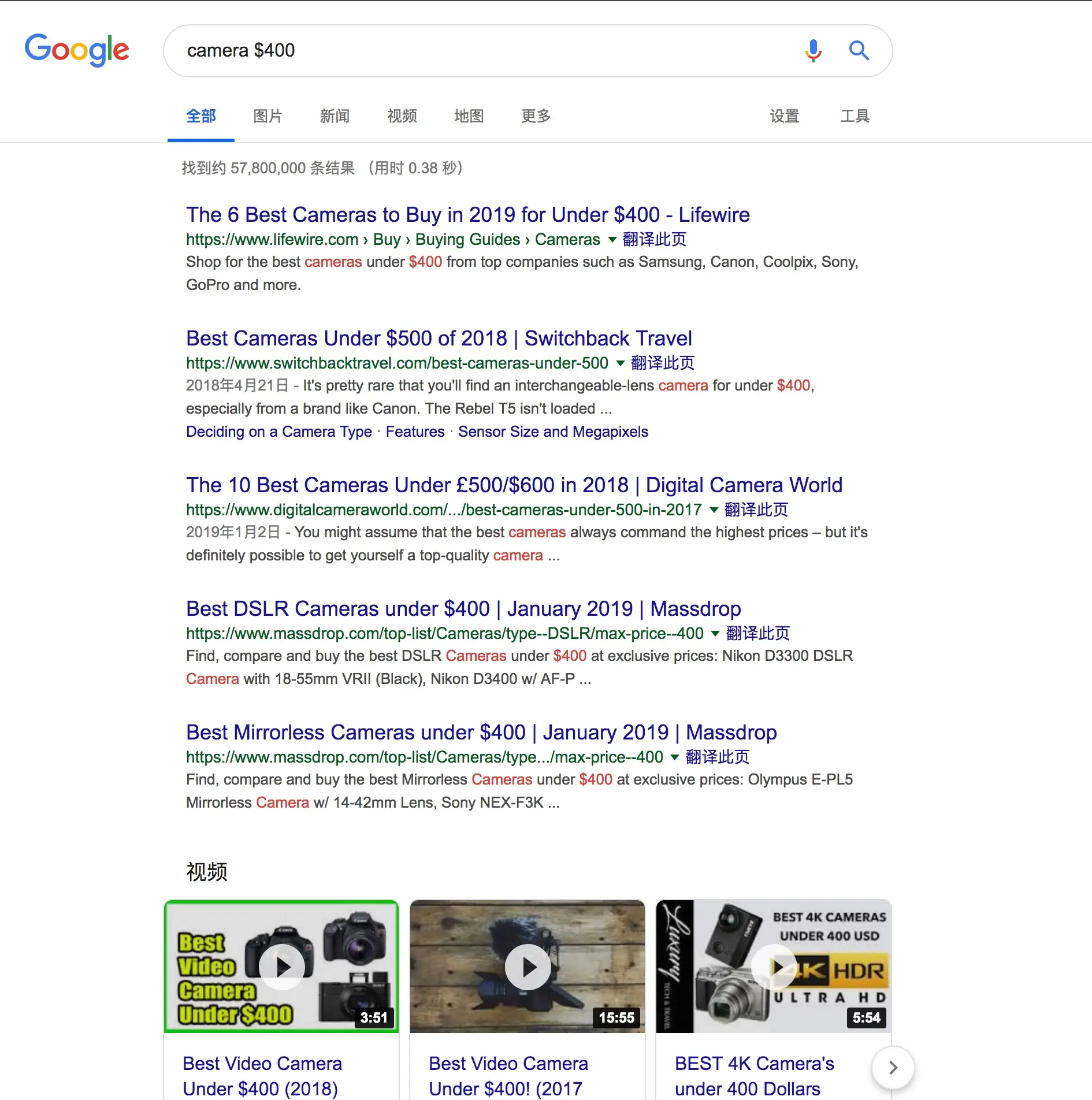Viewport: 1092px width, 1100px height.
Task: Open 'Best DSLR Cameras under $400' Massdrop result
Action: coord(463,609)
